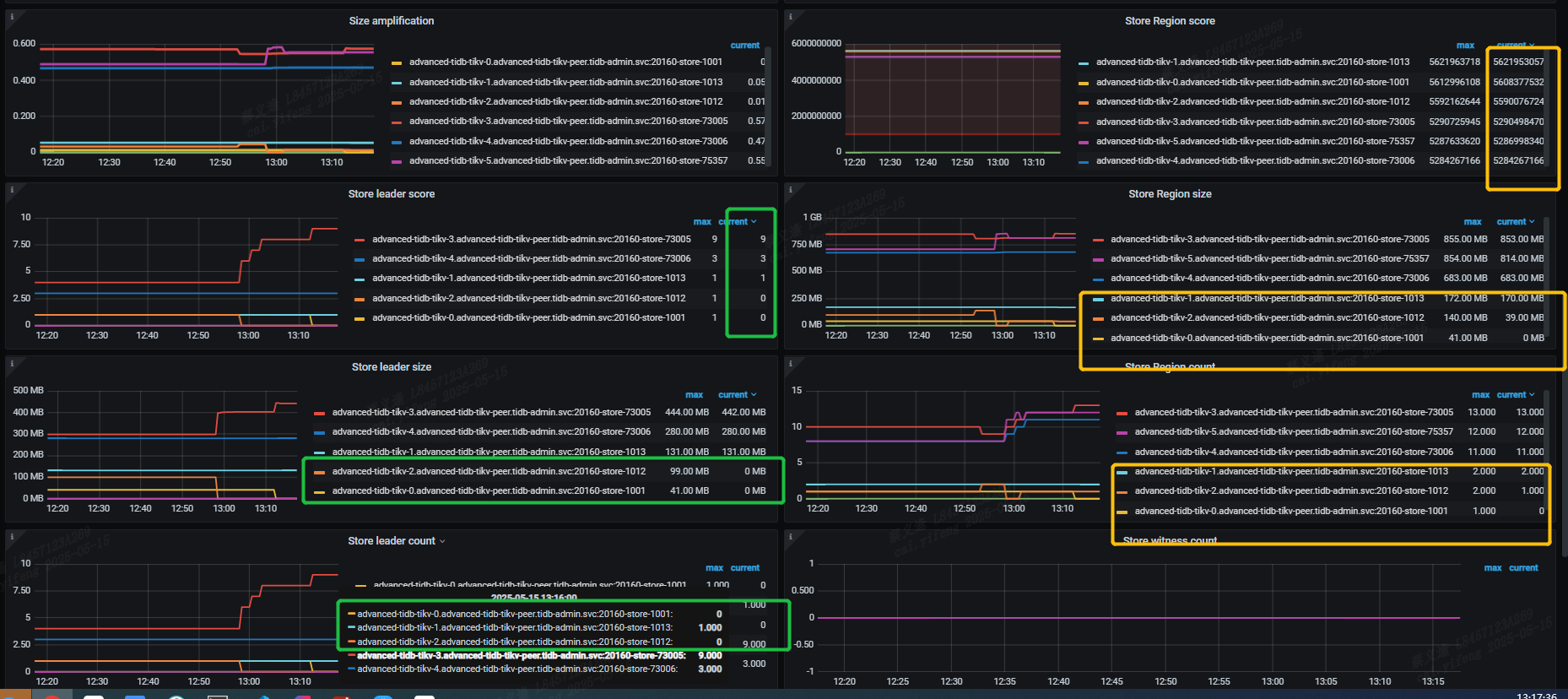Click the info icon on Size amplification panel
Screen dimensions: 1568x699
[x=11, y=16]
